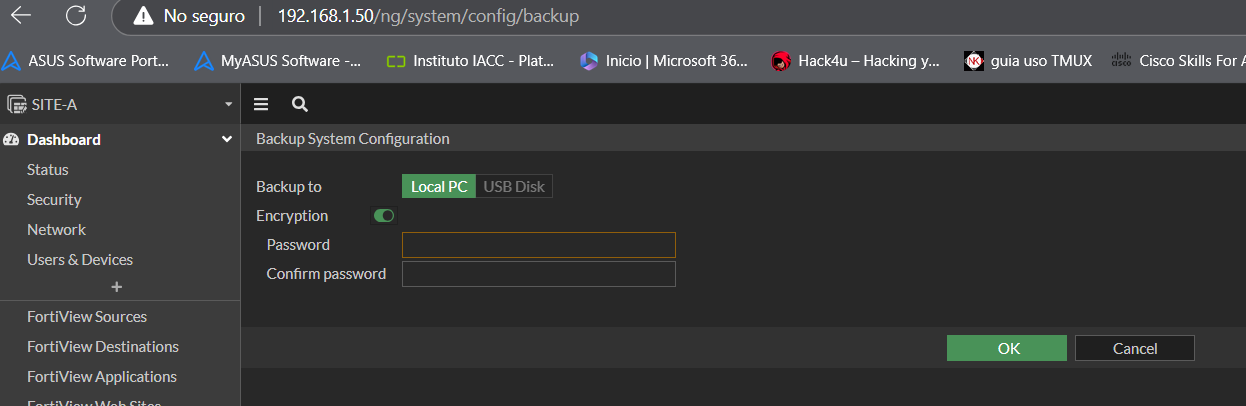Image resolution: width=1246 pixels, height=406 pixels.
Task: Open the FortiGate search magnifier
Action: (299, 104)
